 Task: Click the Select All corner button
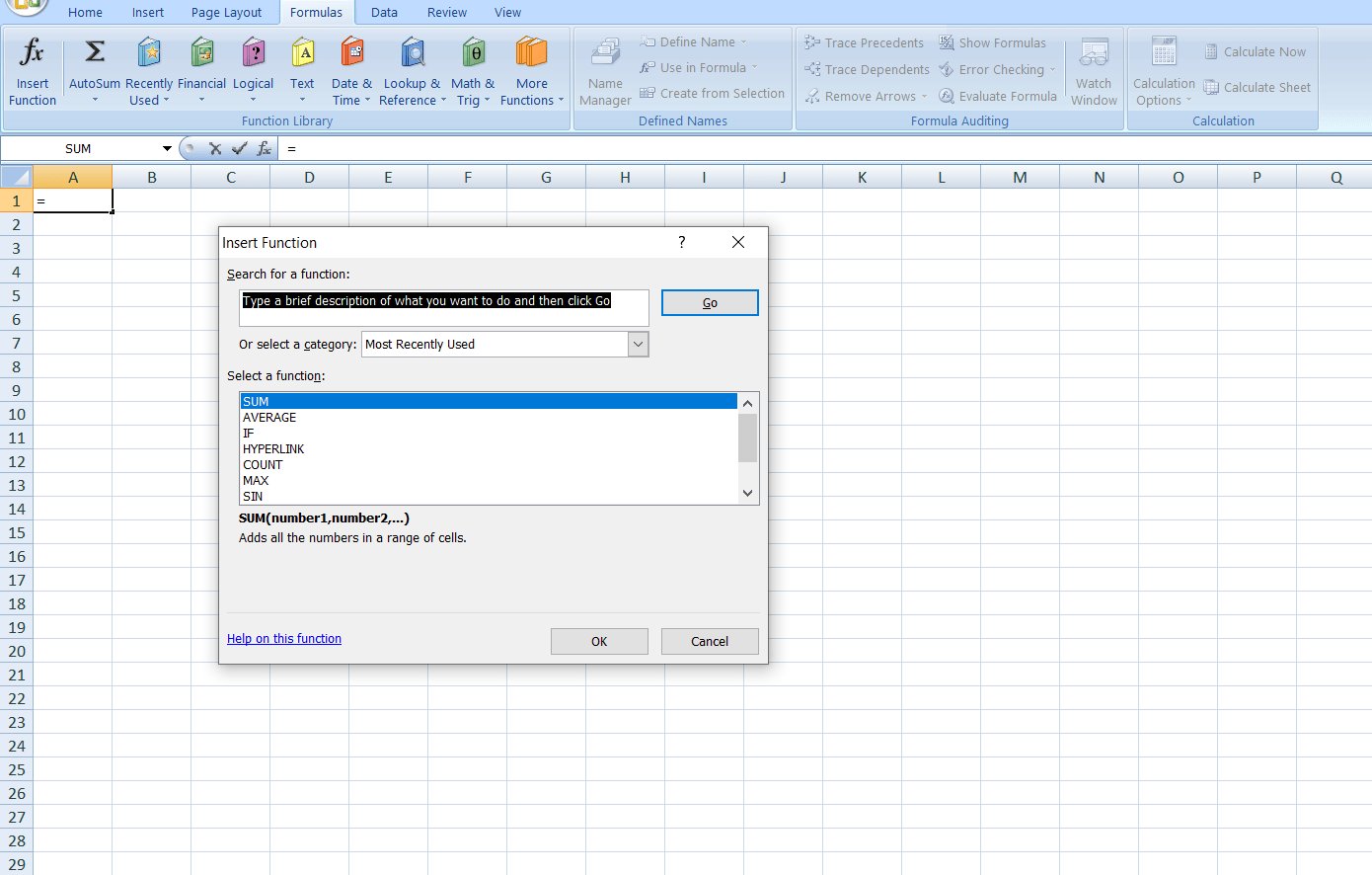pyautogui.click(x=17, y=177)
